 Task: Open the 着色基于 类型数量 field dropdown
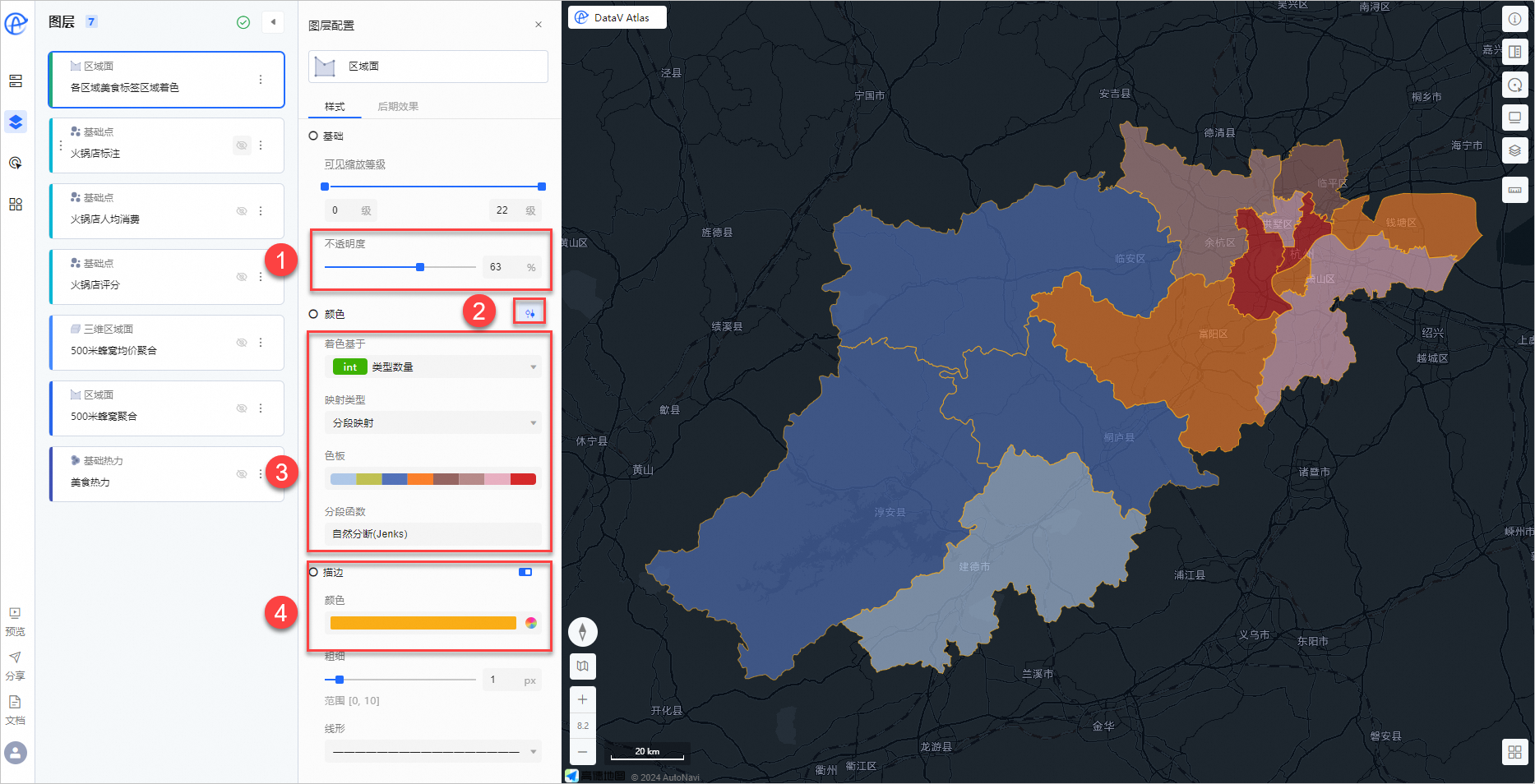tap(433, 367)
